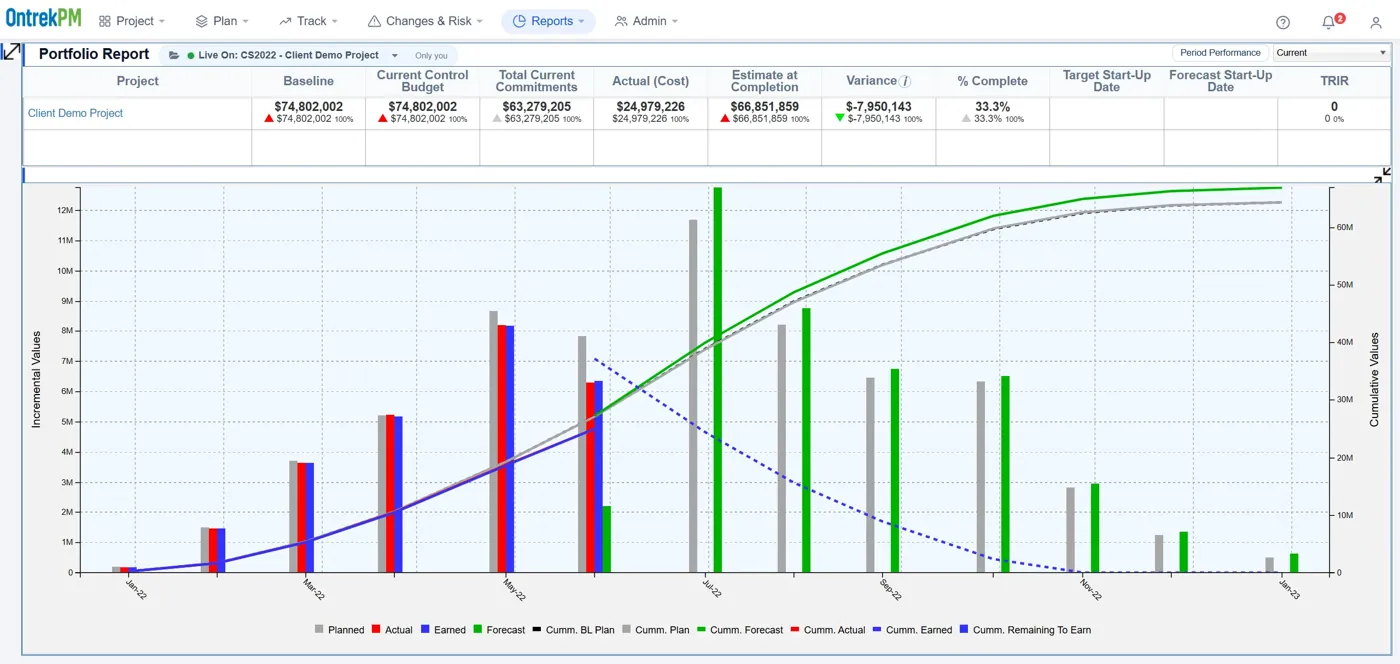Expand the Live On: CS2022 project dropdown
Viewport: 1400px width, 664px height.
point(395,56)
